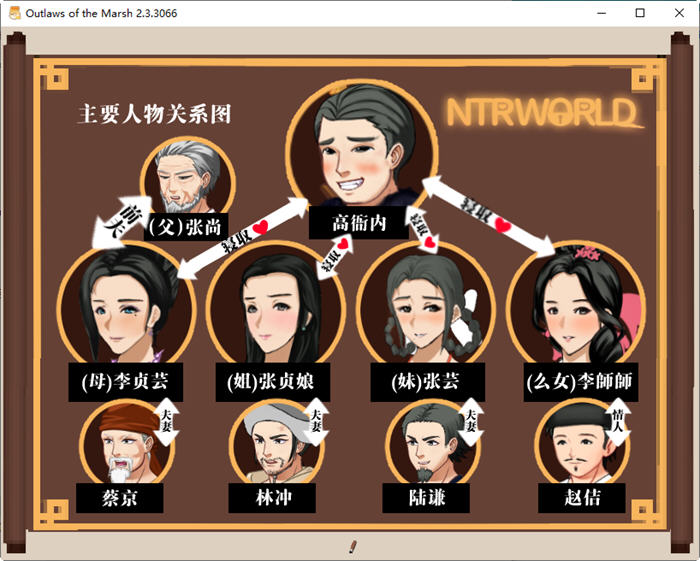The image size is (700, 561).
Task: Click the 高衙内 name label
Action: click(x=359, y=223)
